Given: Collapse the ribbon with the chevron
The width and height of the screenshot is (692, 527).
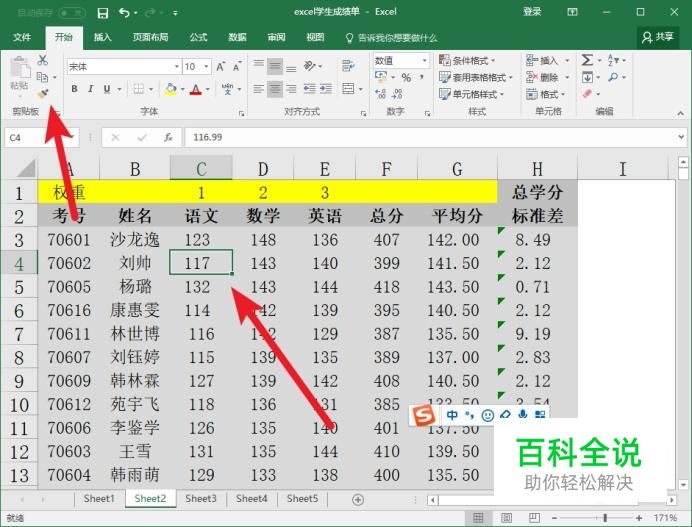Looking at the screenshot, I should tap(681, 113).
